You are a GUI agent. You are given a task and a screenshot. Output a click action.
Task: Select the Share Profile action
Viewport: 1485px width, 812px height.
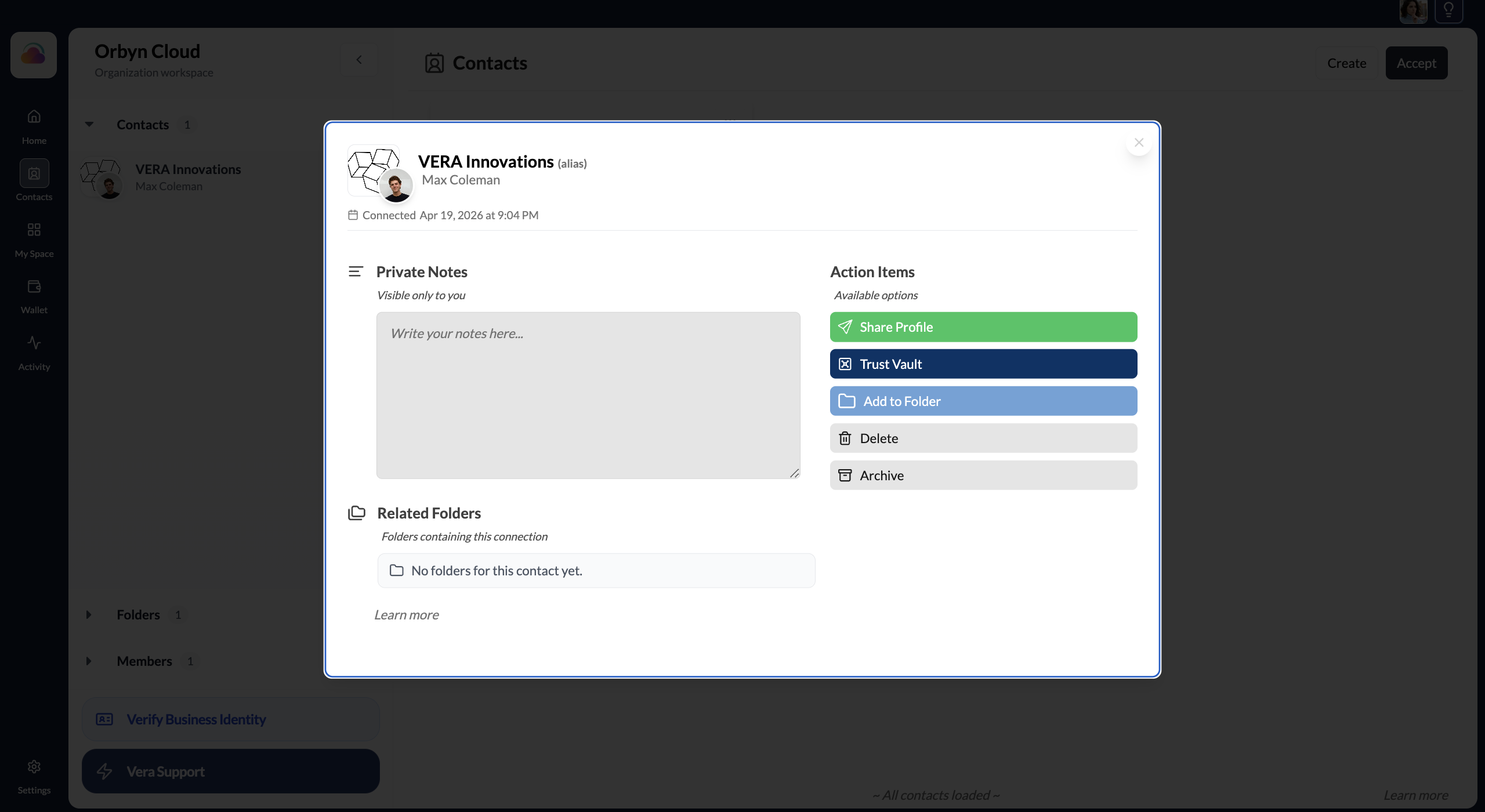coord(983,327)
